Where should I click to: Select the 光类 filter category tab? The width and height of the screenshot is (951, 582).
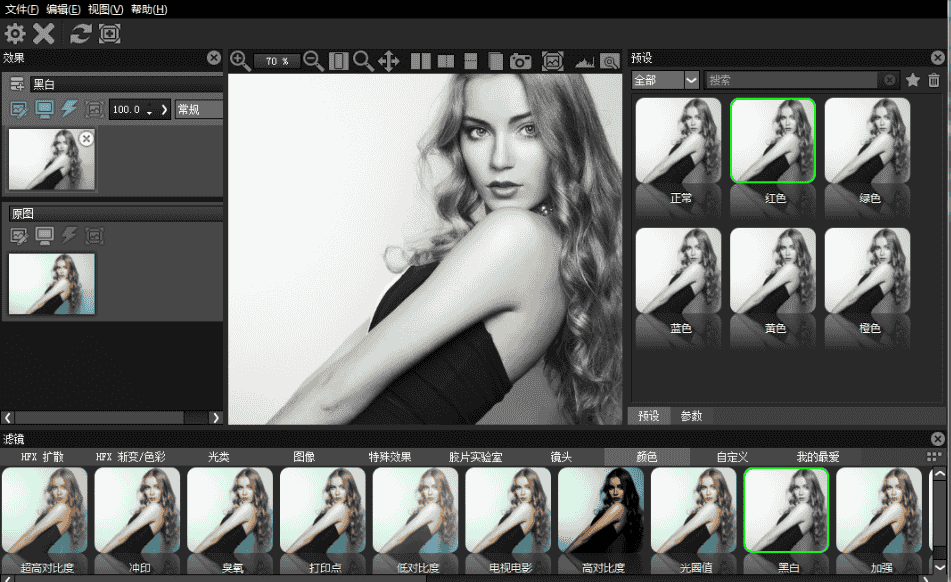(219, 457)
